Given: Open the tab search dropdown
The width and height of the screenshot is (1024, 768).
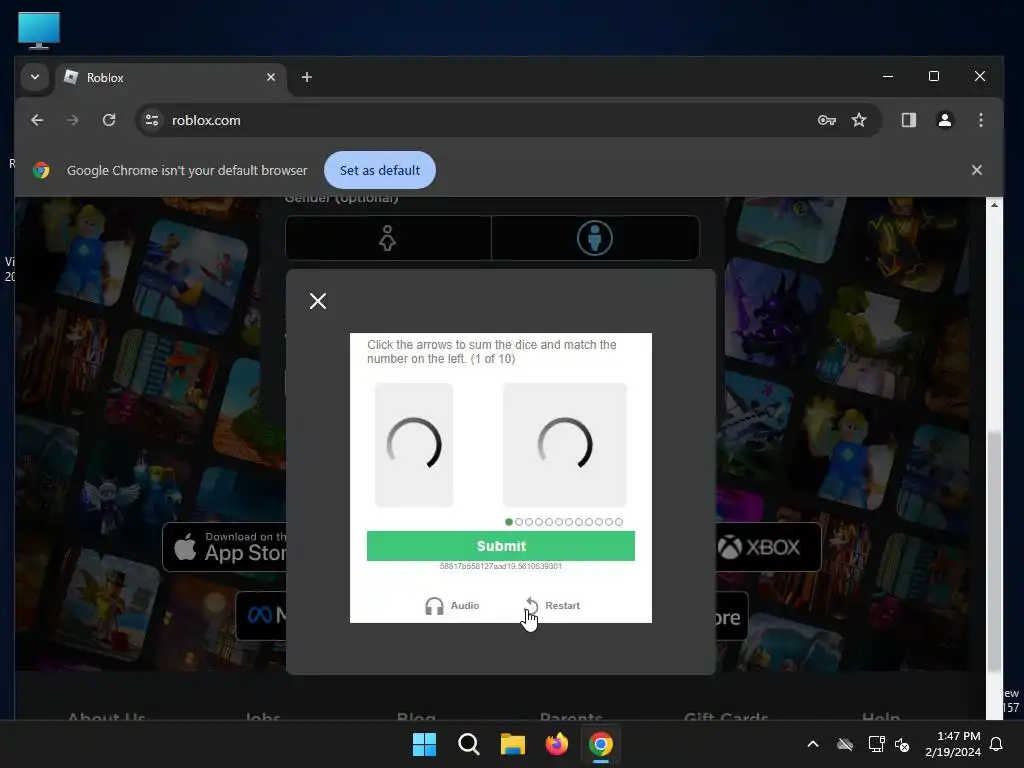Looking at the screenshot, I should point(35,77).
